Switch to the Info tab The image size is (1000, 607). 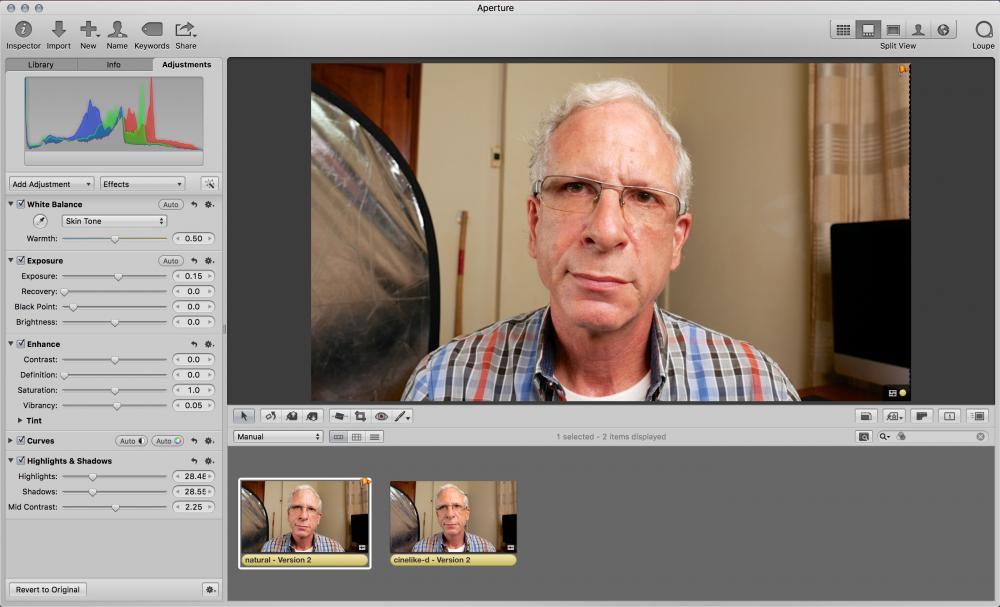tap(114, 65)
